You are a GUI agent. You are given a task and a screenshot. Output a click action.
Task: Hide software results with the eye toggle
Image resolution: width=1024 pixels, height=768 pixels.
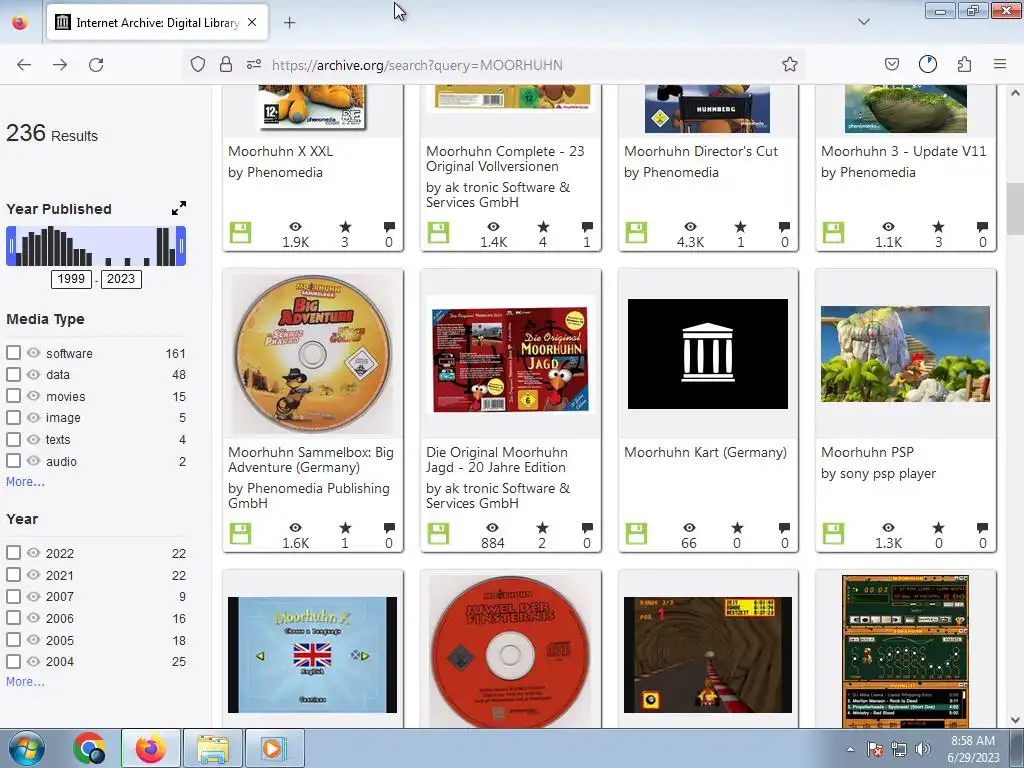coord(33,353)
